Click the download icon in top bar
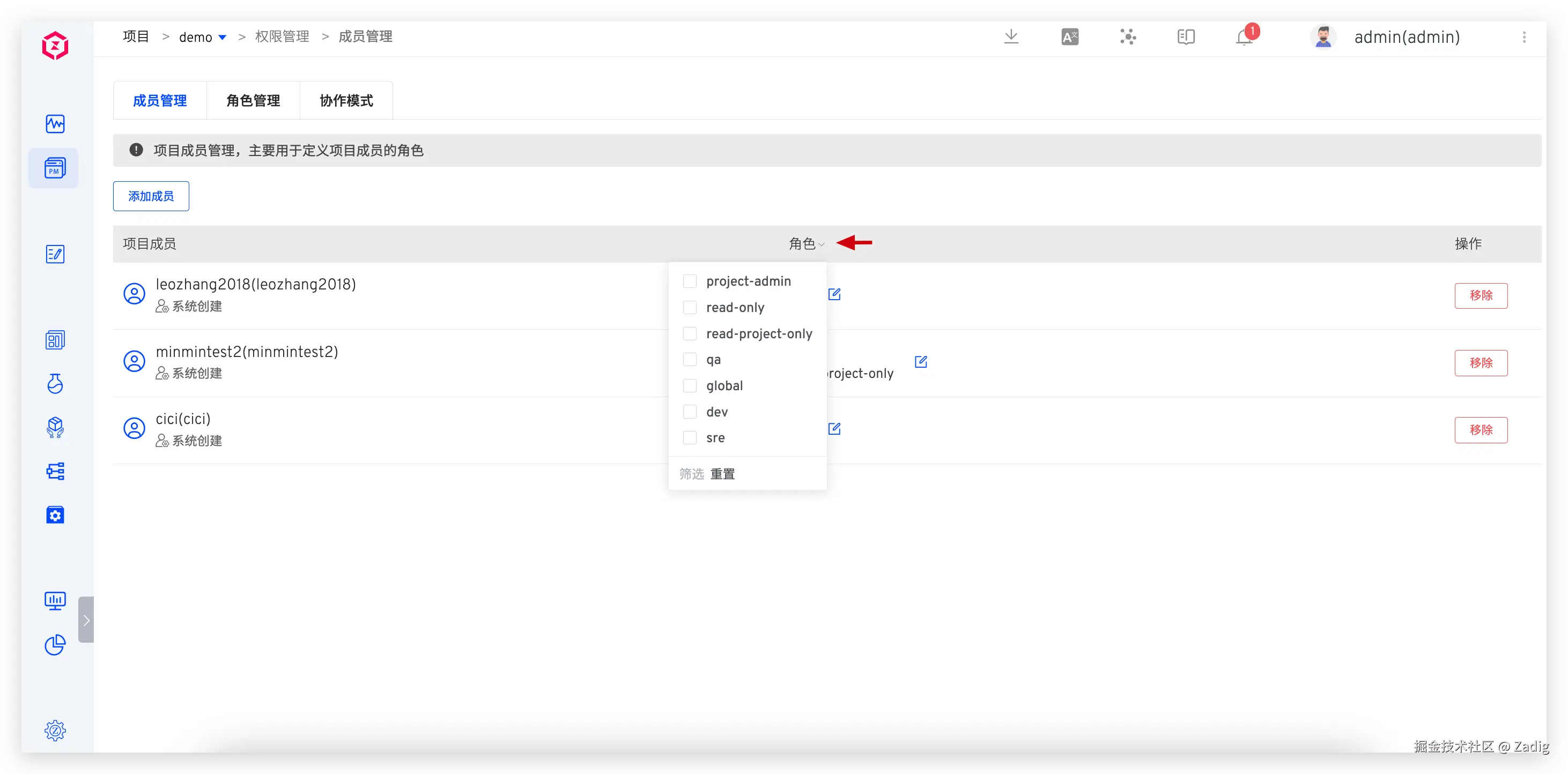1568x774 pixels. pos(1011,36)
